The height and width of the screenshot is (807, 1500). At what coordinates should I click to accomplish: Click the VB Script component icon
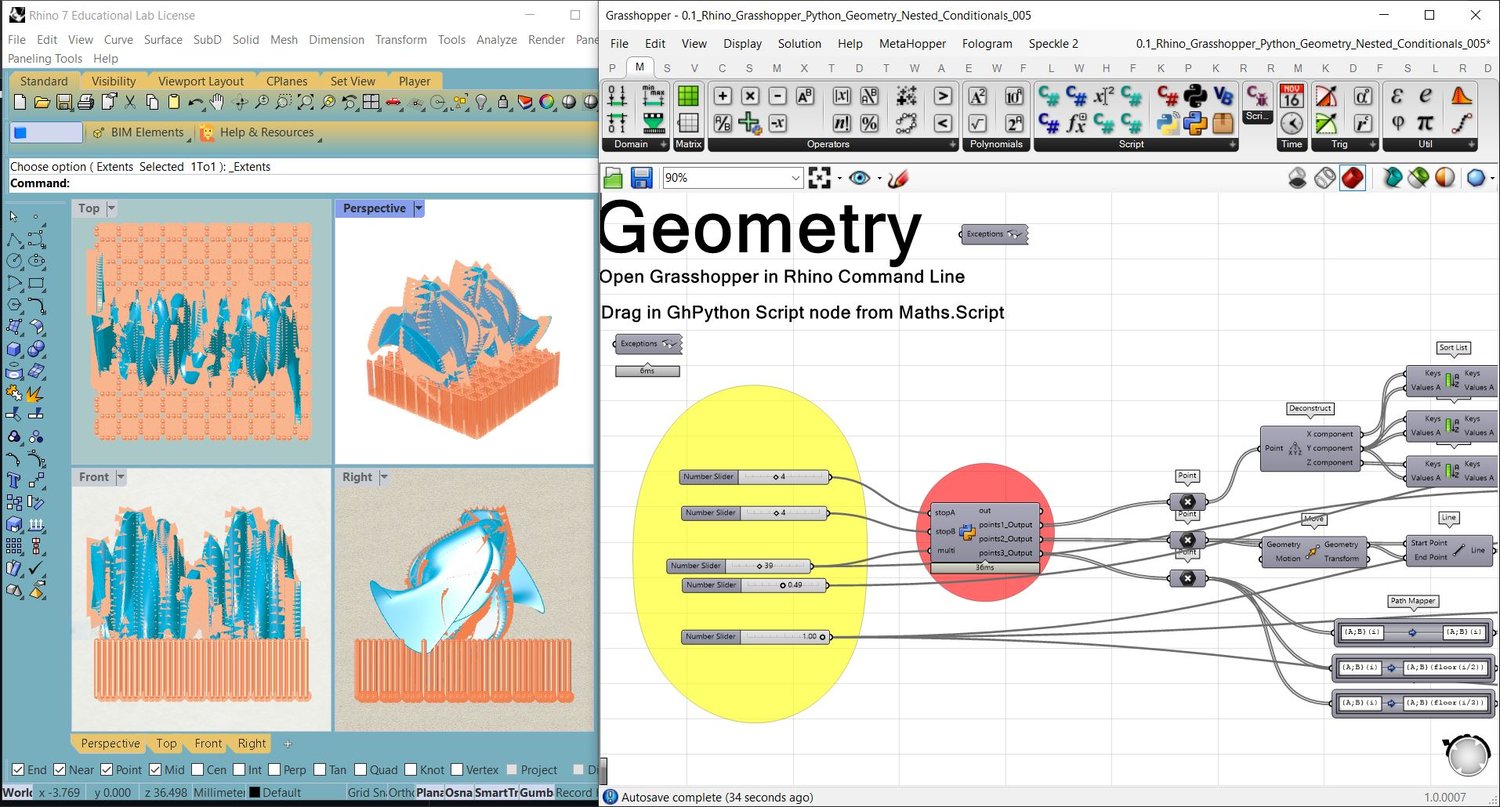[1224, 95]
